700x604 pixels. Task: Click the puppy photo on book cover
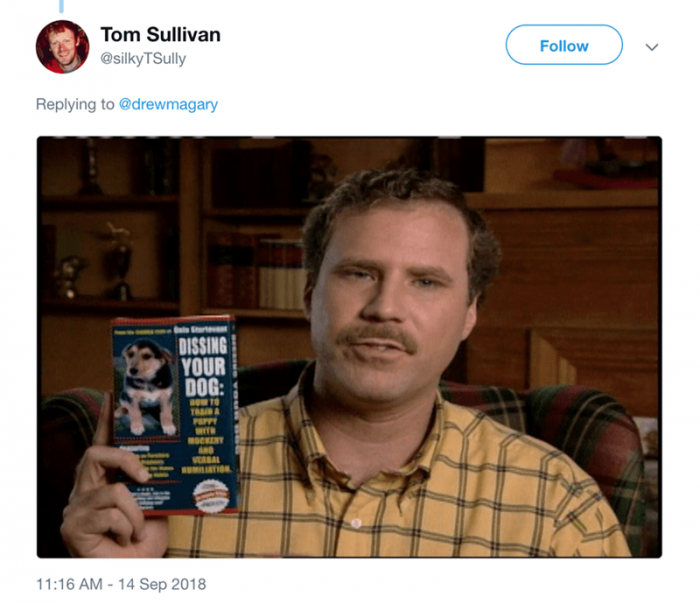pos(146,387)
